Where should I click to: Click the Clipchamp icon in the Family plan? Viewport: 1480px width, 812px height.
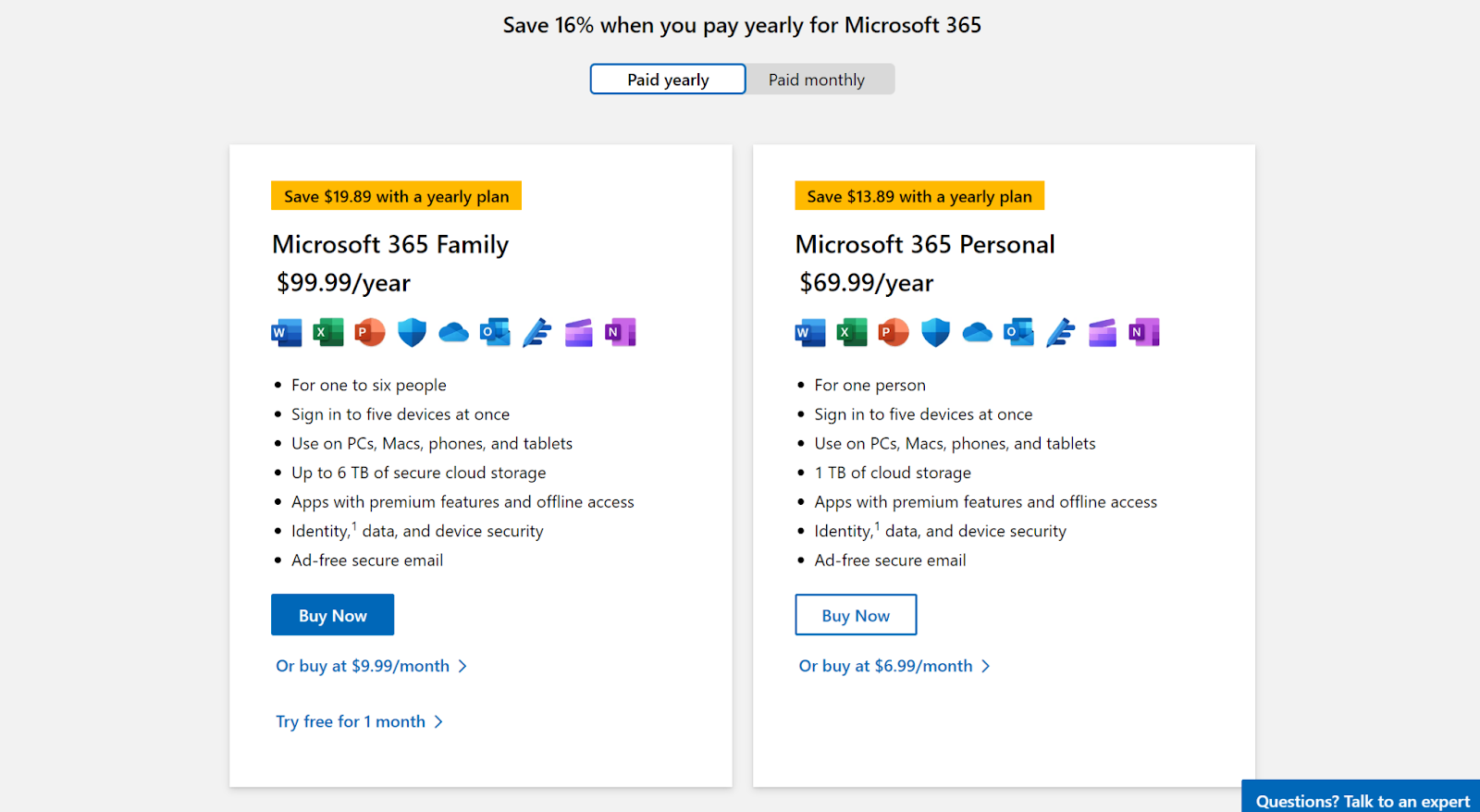pos(579,332)
